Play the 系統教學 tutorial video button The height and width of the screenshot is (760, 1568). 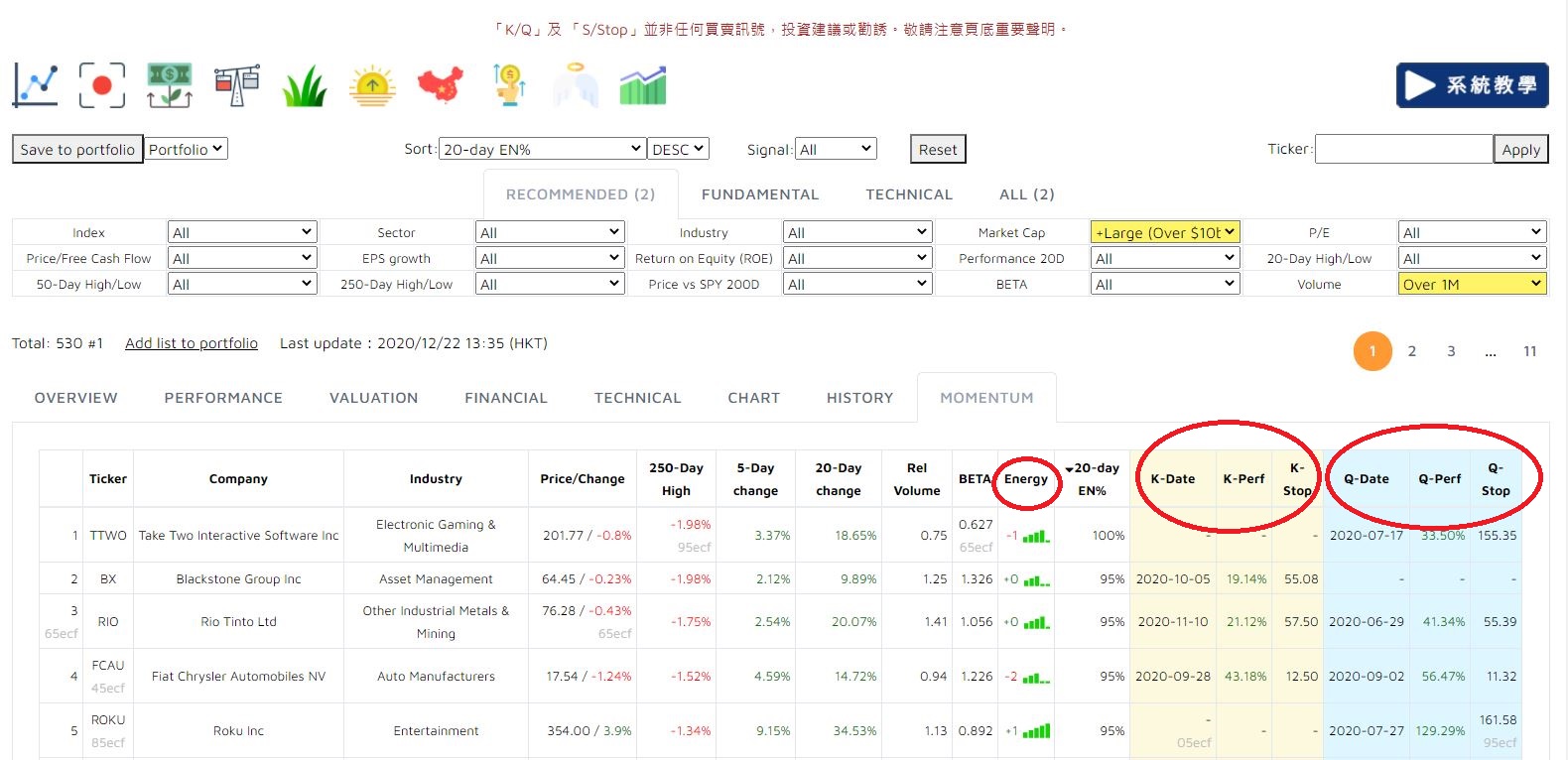pos(1472,85)
